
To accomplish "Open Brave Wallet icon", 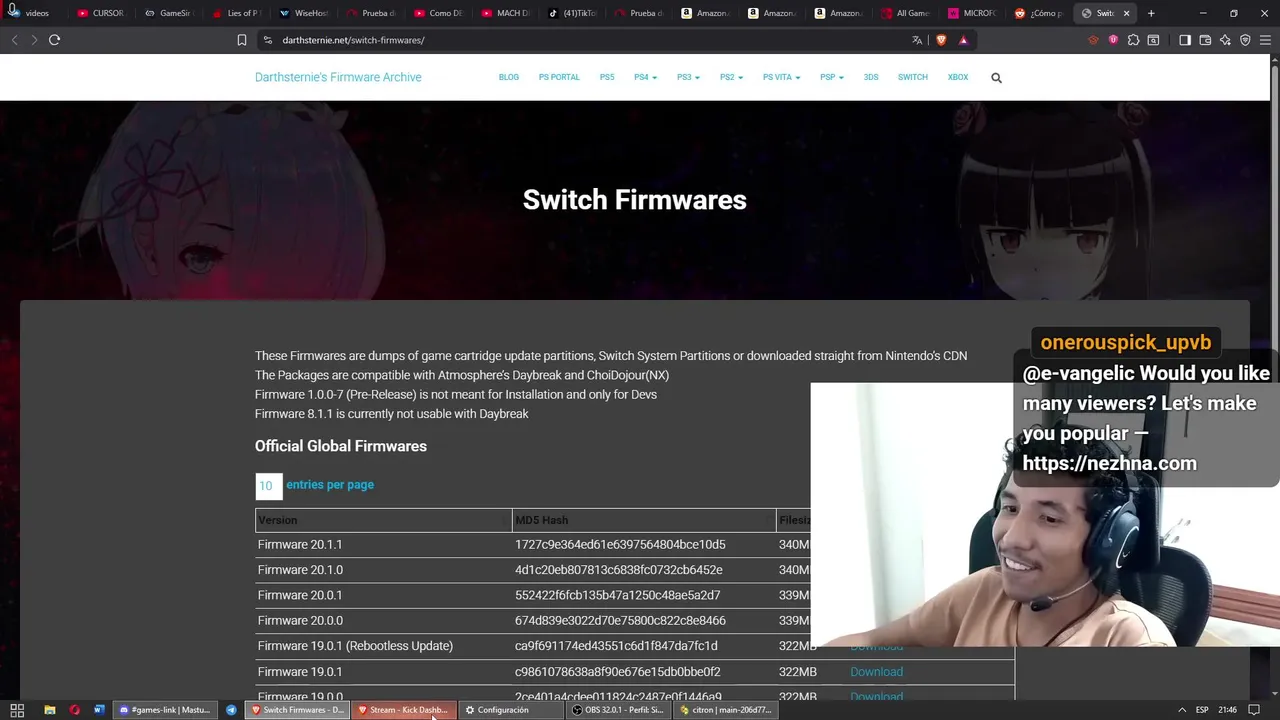I will point(1205,40).
